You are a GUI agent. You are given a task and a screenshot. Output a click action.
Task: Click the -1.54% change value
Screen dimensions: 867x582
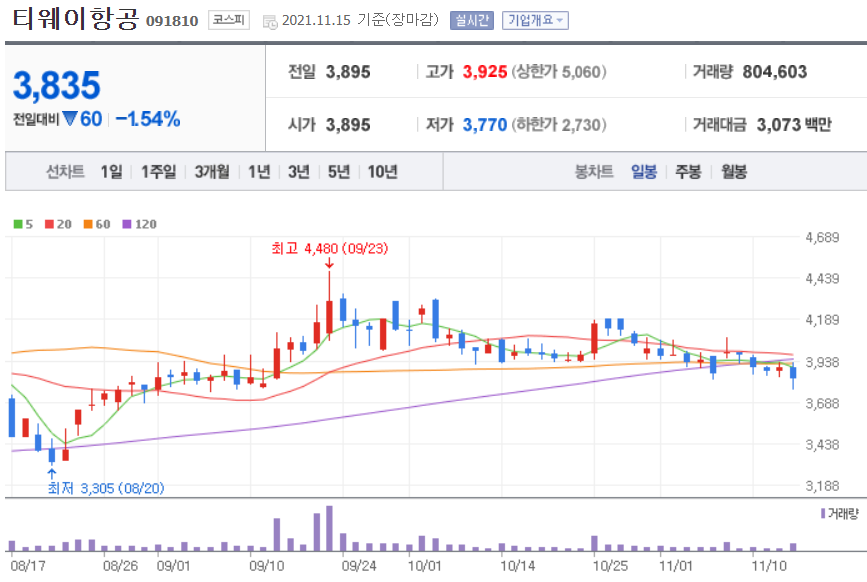tap(148, 119)
